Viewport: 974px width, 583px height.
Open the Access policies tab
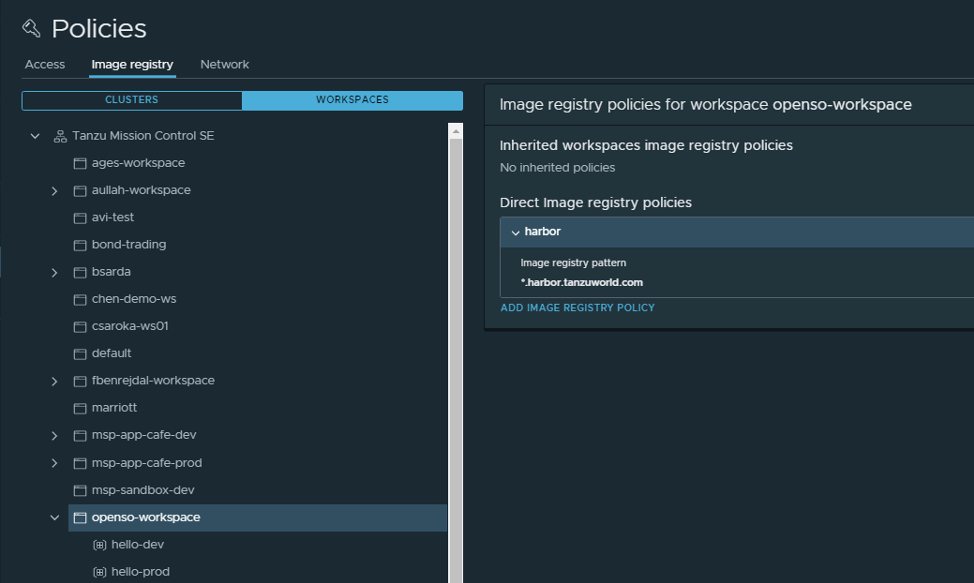point(45,65)
